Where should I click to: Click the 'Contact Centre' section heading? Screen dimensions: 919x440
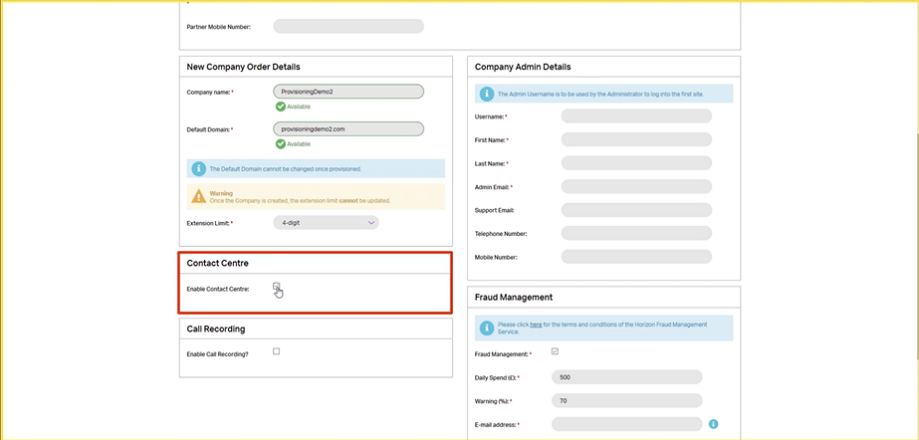[217, 264]
